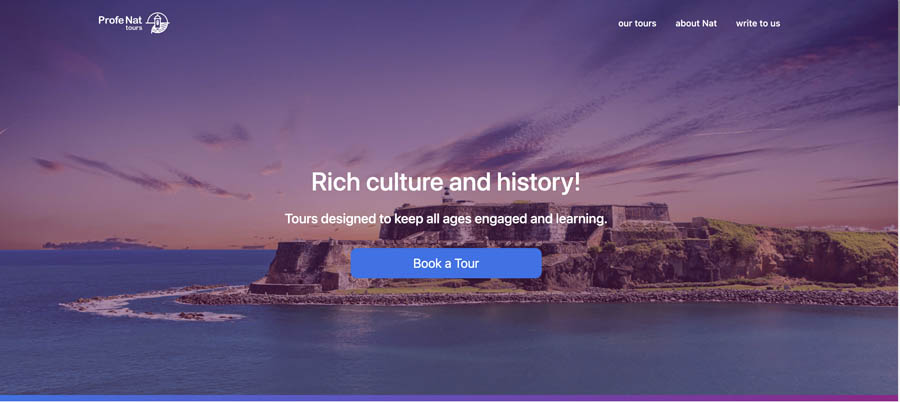Image resolution: width=900 pixels, height=402 pixels.
Task: Click the "Rich culture and history!" heading
Action: pyautogui.click(x=446, y=182)
